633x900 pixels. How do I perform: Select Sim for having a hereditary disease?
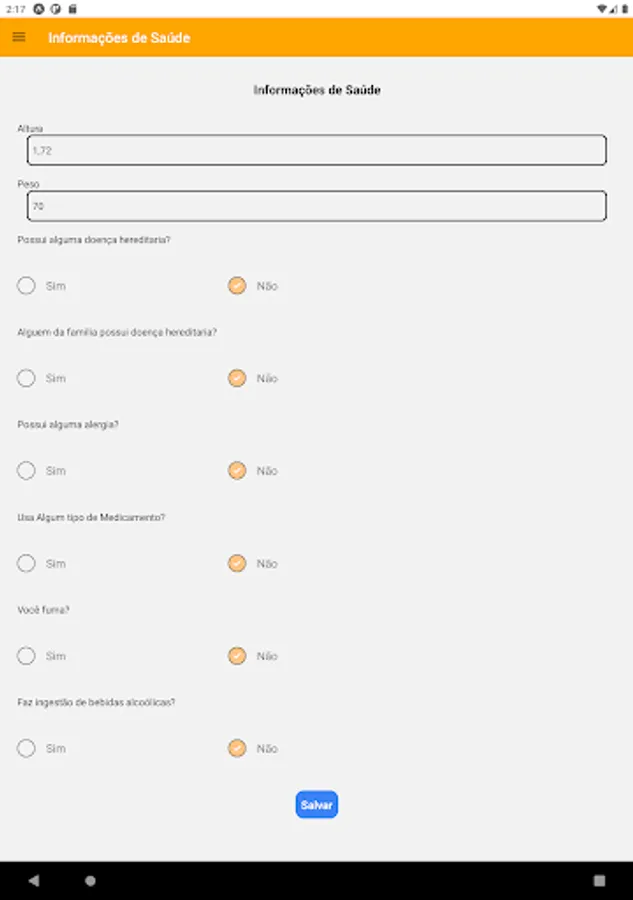point(27,286)
